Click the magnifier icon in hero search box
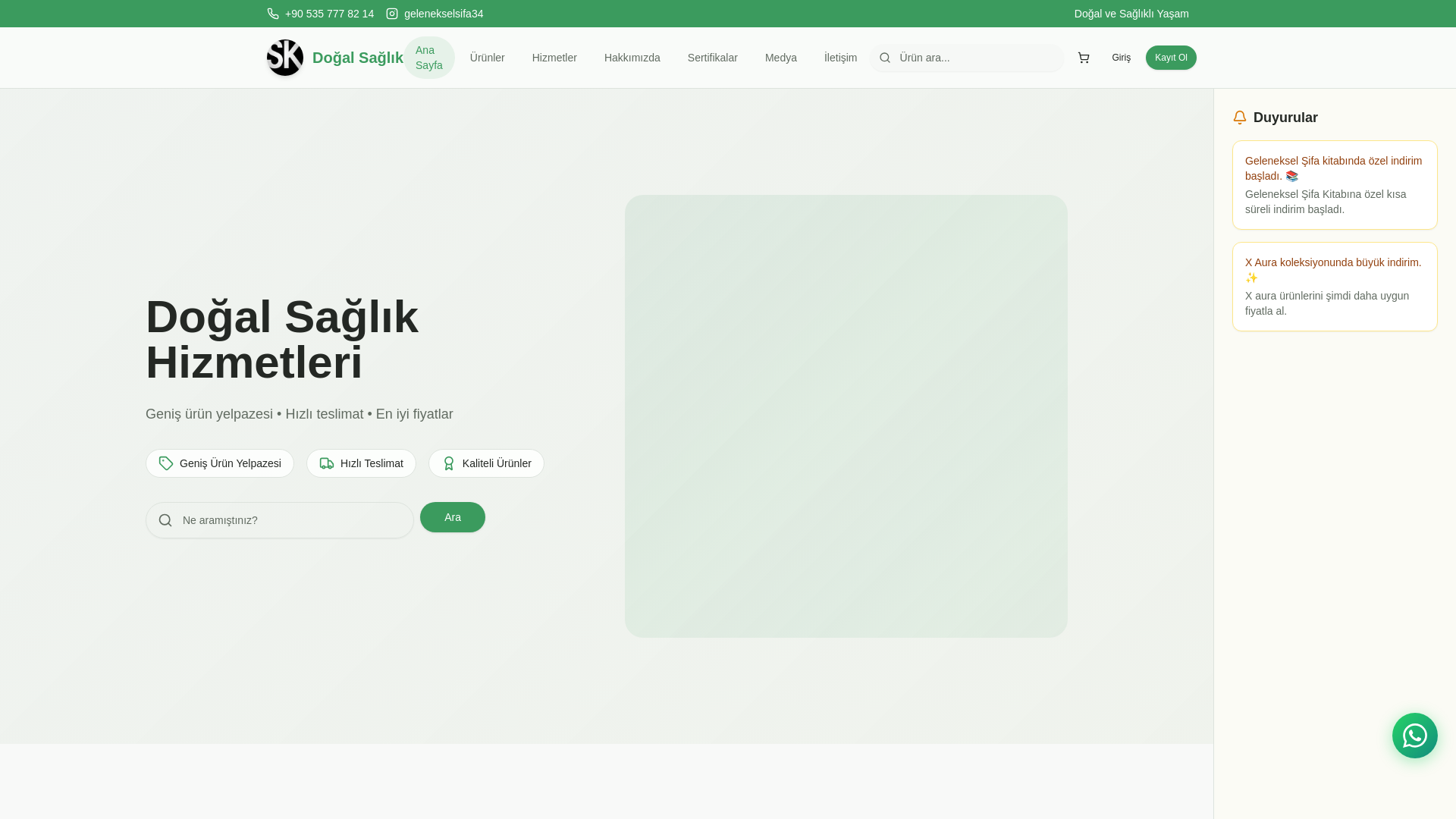 (165, 520)
